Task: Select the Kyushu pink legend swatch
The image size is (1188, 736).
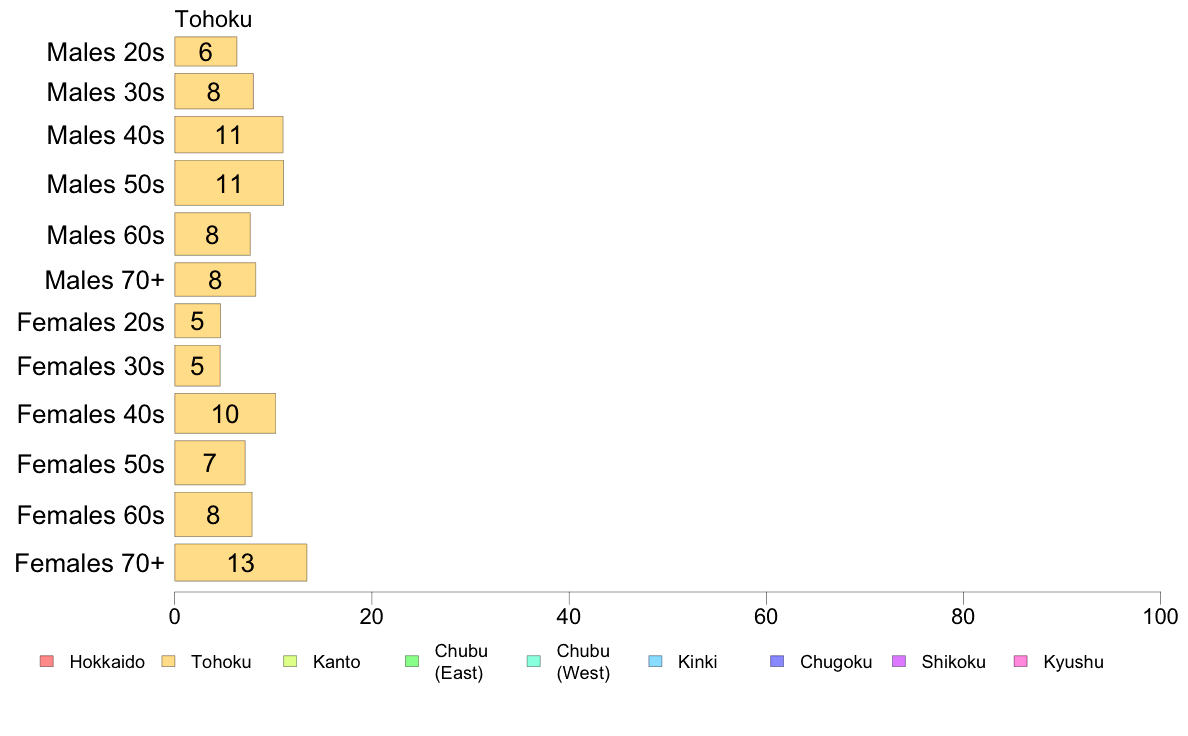Action: [x=1021, y=661]
